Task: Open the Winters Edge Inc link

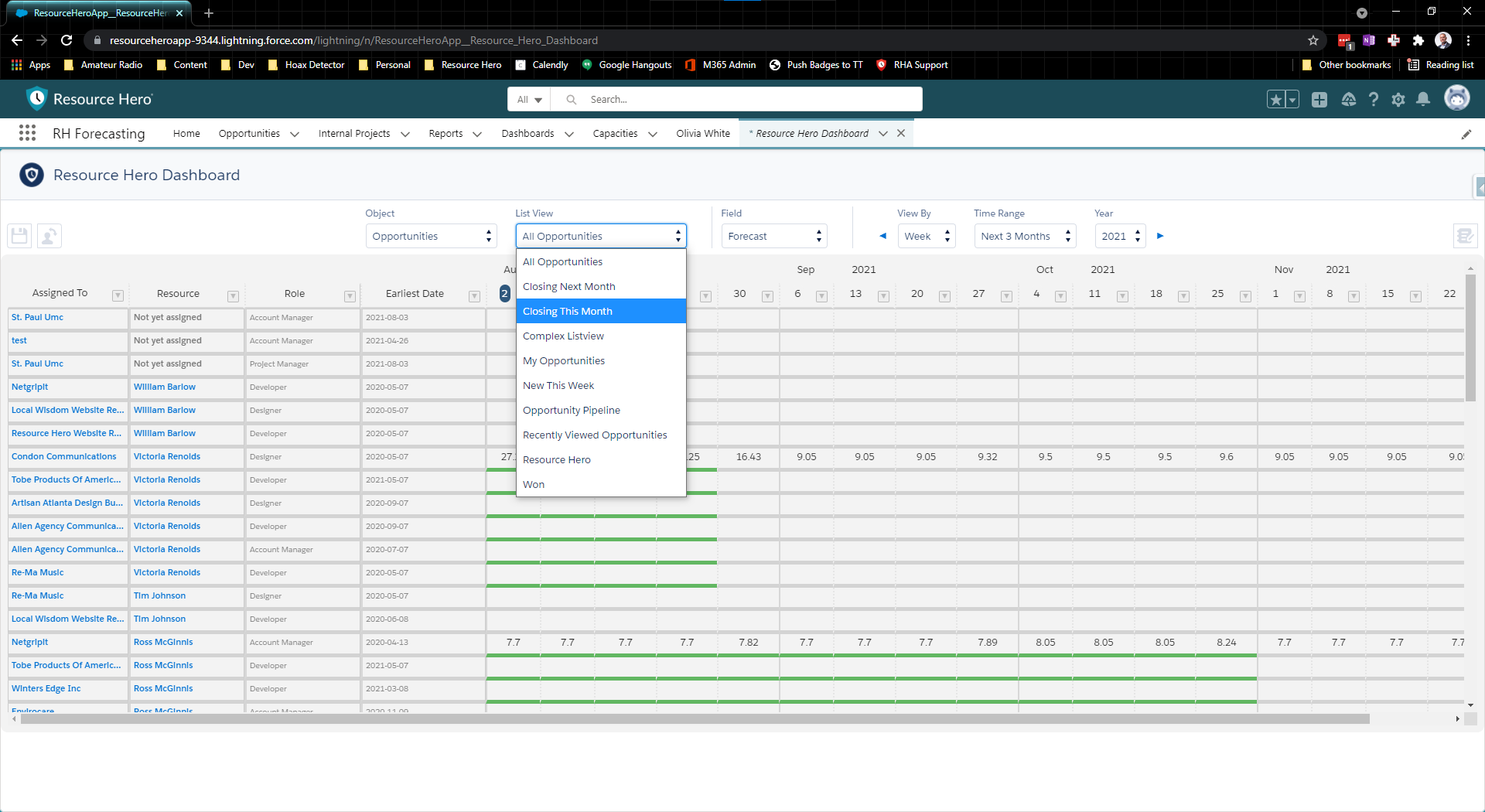Action: (46, 688)
